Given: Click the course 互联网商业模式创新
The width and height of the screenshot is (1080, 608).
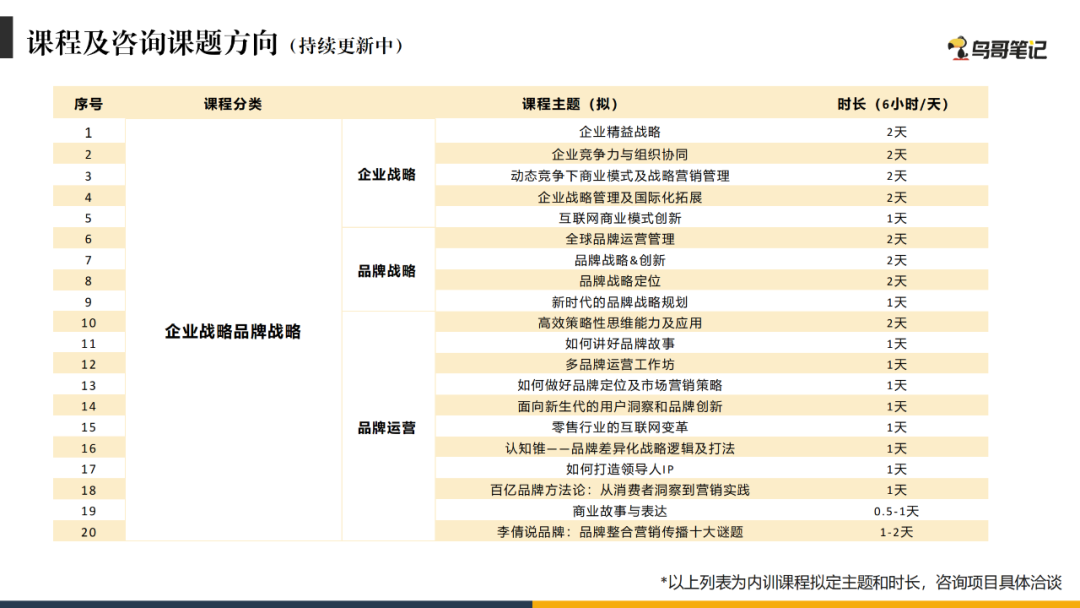Looking at the screenshot, I should pos(620,218).
